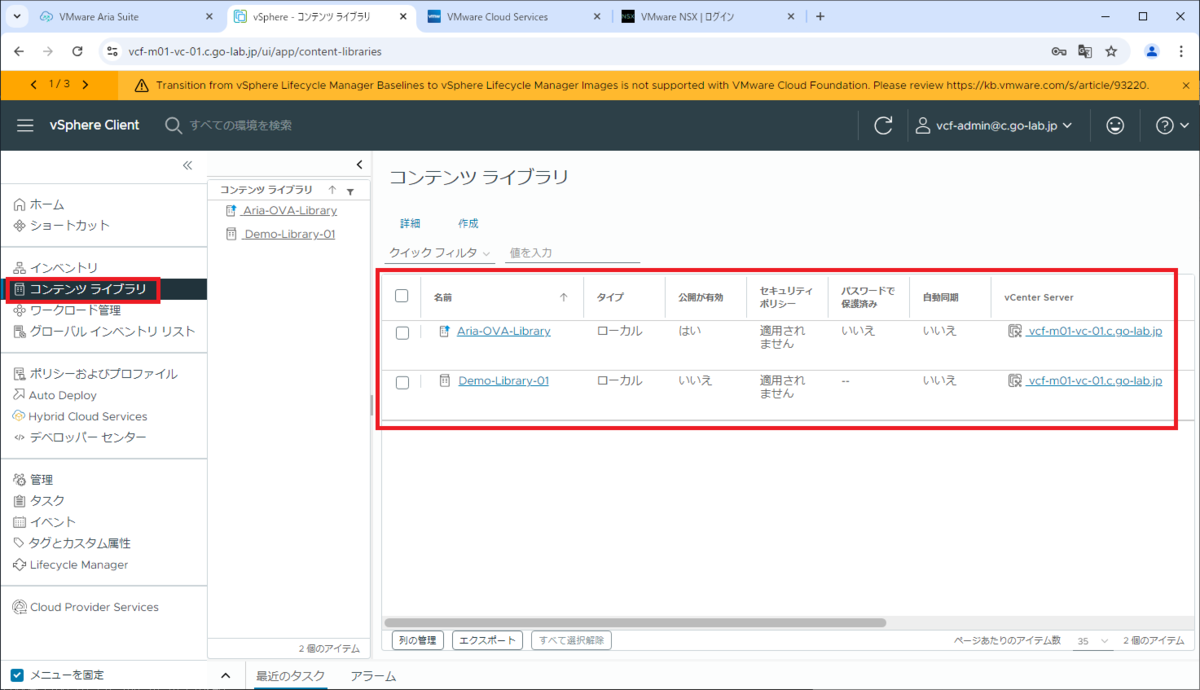Click 作成 to create a library
This screenshot has height=690, width=1200.
468,224
